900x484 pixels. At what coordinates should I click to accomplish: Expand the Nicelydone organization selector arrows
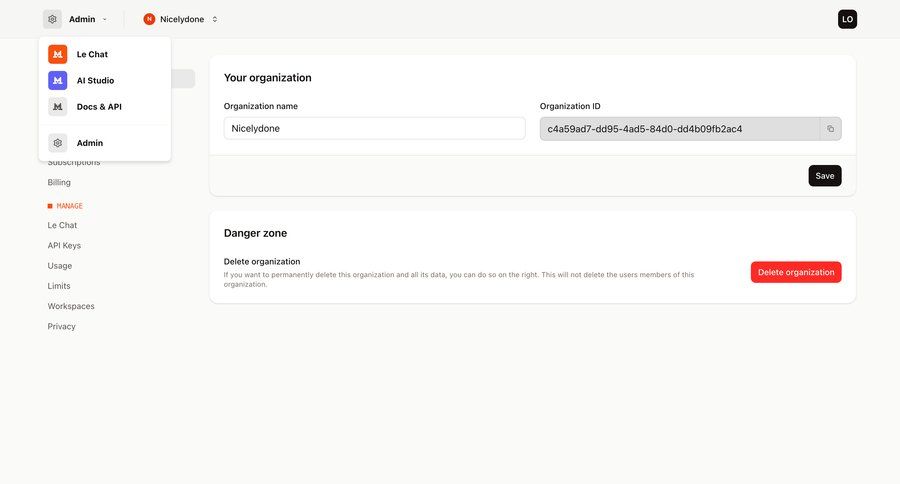[215, 19]
